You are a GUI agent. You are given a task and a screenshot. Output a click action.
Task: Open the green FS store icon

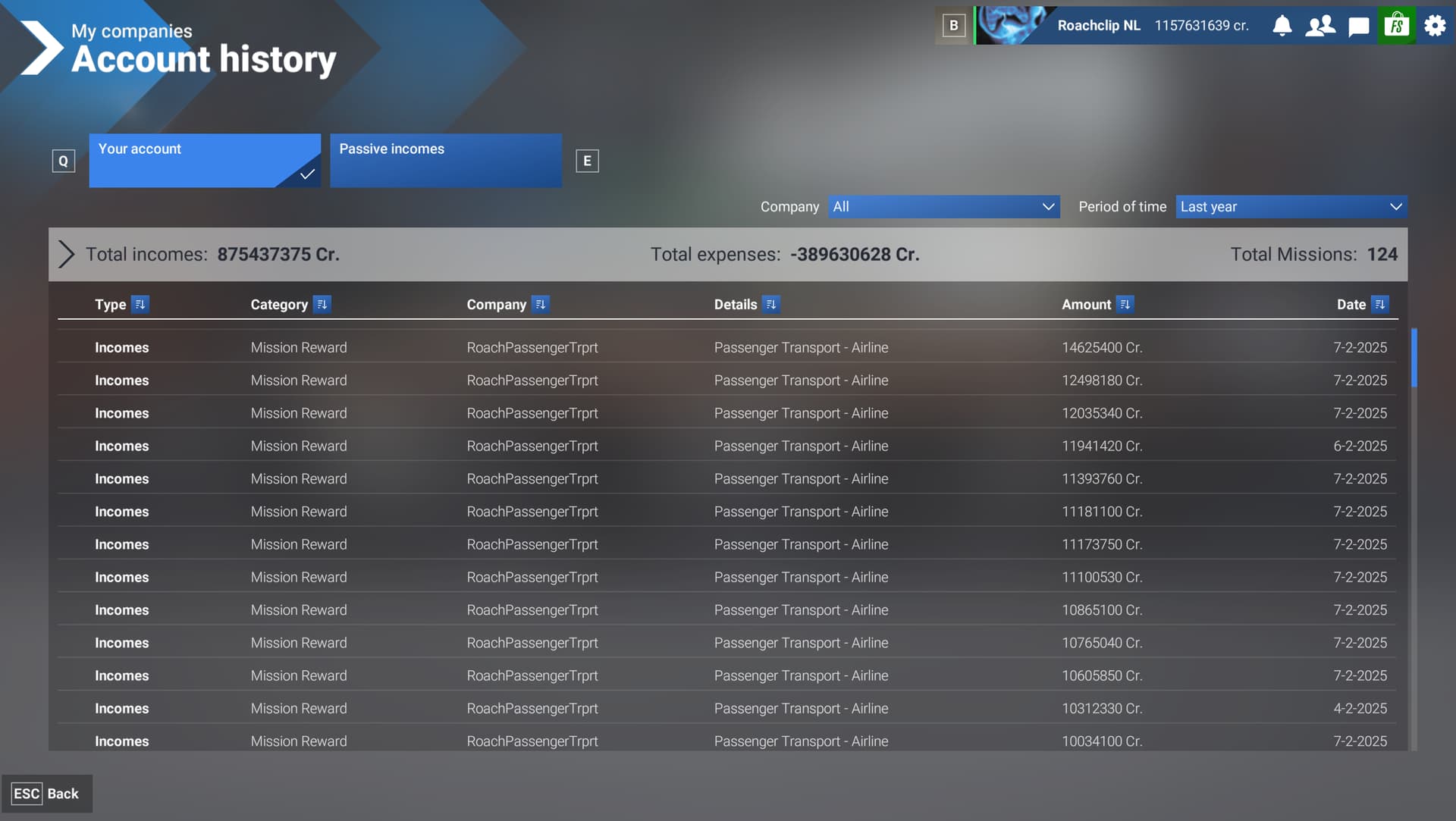[1396, 25]
